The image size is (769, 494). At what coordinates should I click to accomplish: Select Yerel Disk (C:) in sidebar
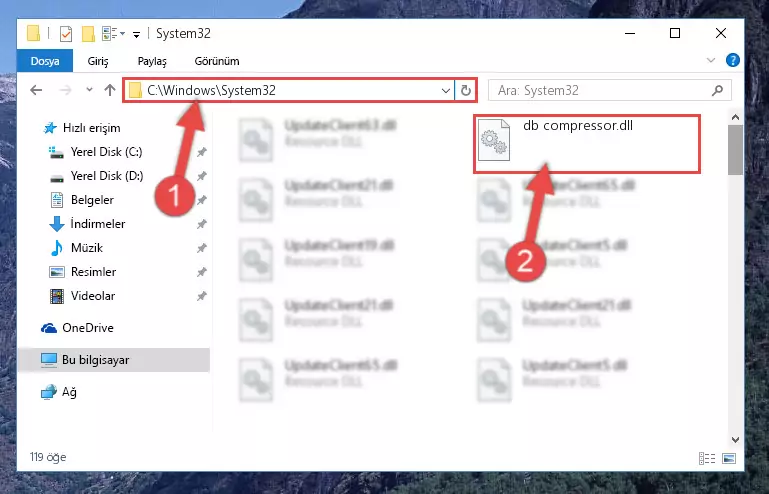pos(106,152)
